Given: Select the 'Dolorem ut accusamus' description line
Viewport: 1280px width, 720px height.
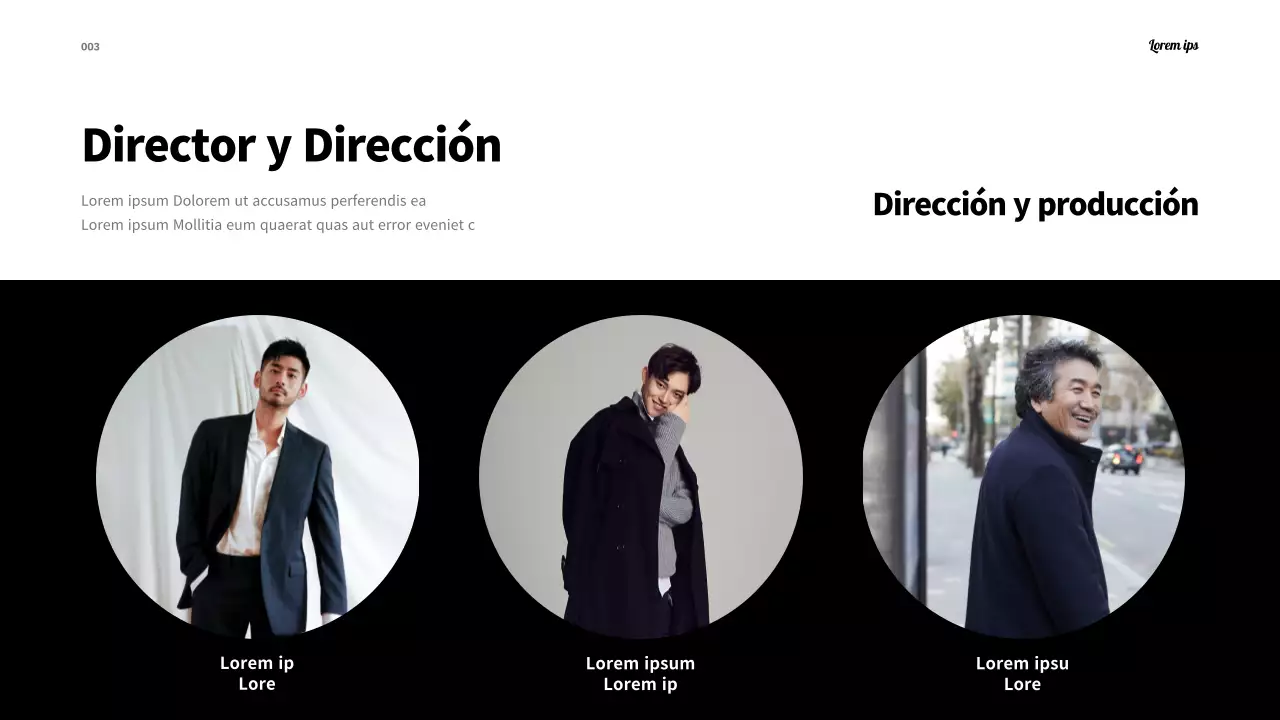Looking at the screenshot, I should (253, 201).
